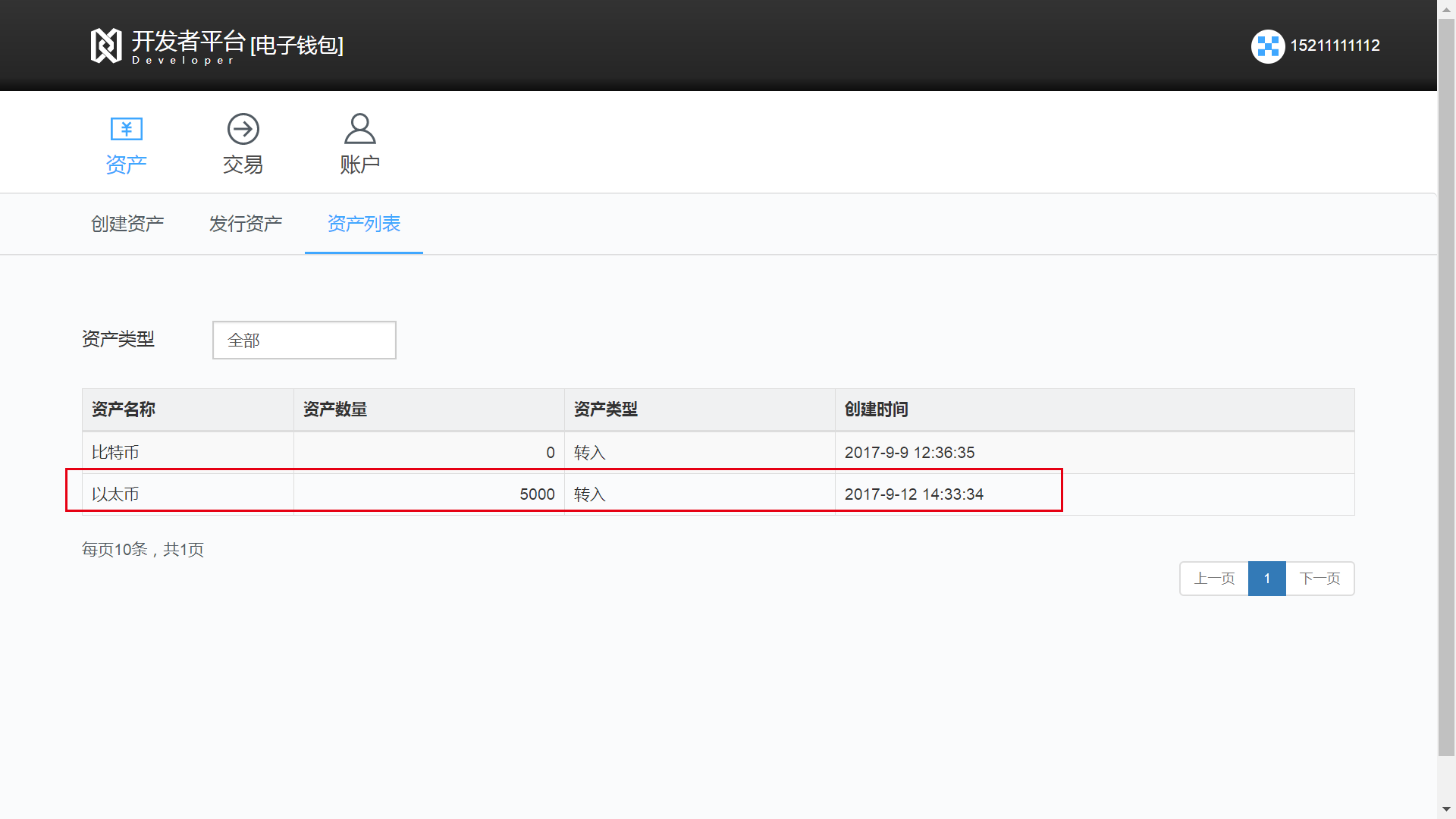Click the 每页10条，共1页 summary text

(x=143, y=550)
